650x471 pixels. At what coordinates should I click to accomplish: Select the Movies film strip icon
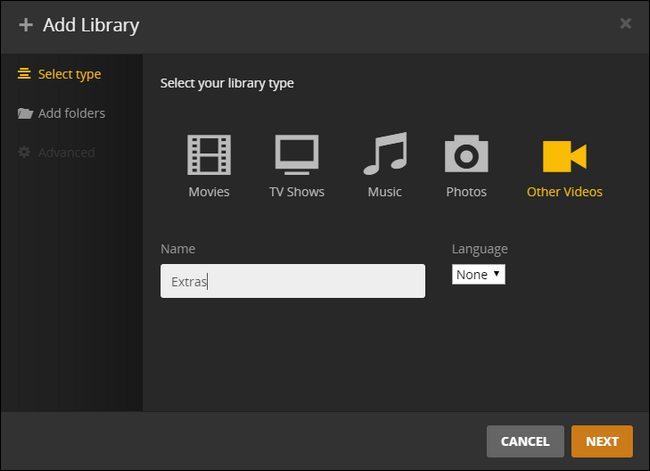209,155
